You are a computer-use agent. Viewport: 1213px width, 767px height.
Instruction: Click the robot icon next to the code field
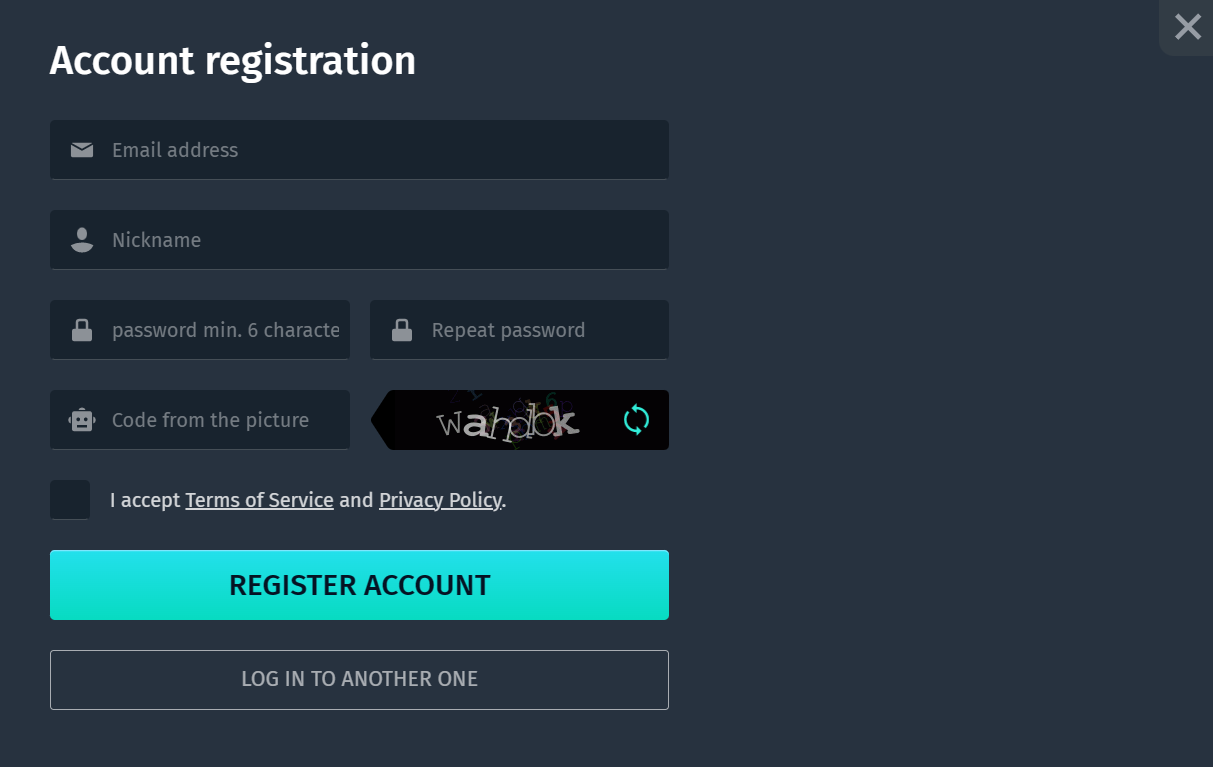[82, 420]
